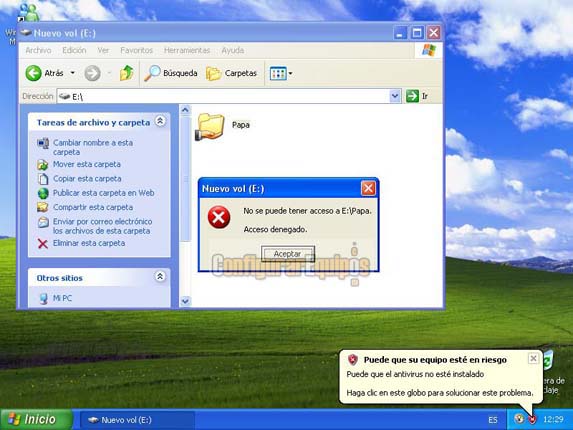Click the shield icon in the balloon
Image resolution: width=573 pixels, height=430 pixels.
click(353, 360)
